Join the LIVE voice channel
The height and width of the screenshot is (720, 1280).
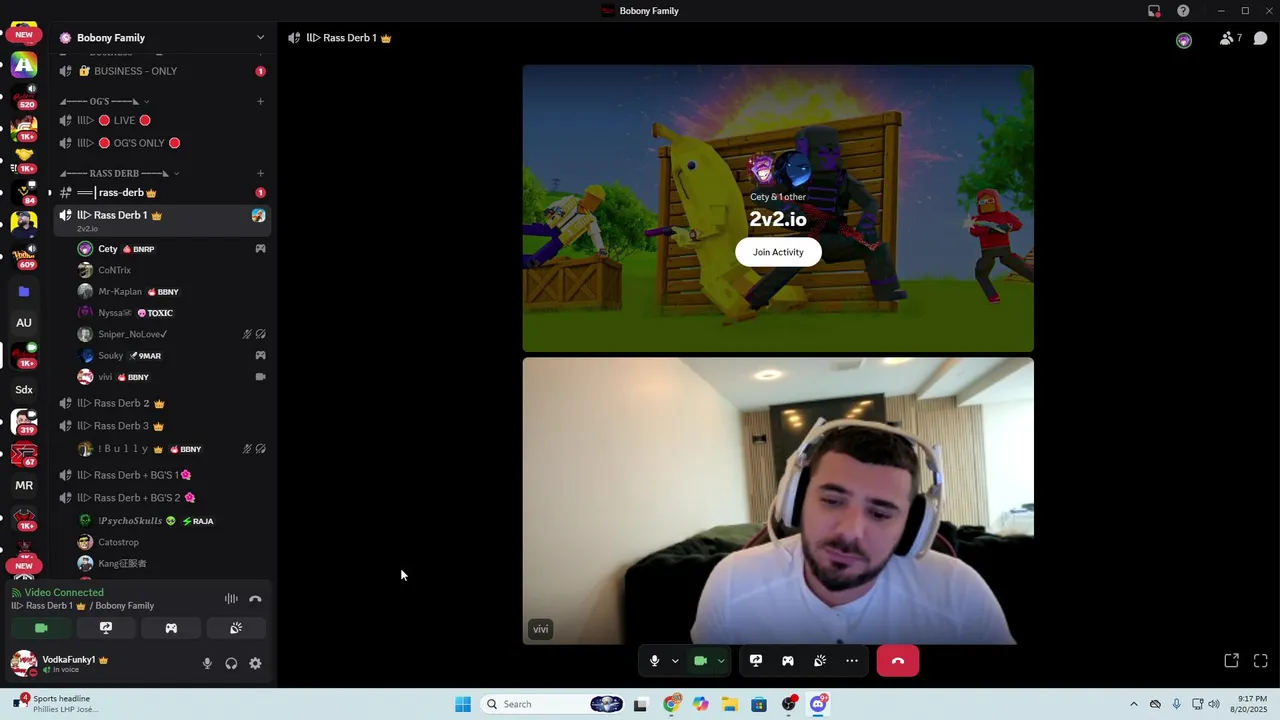pos(163,120)
